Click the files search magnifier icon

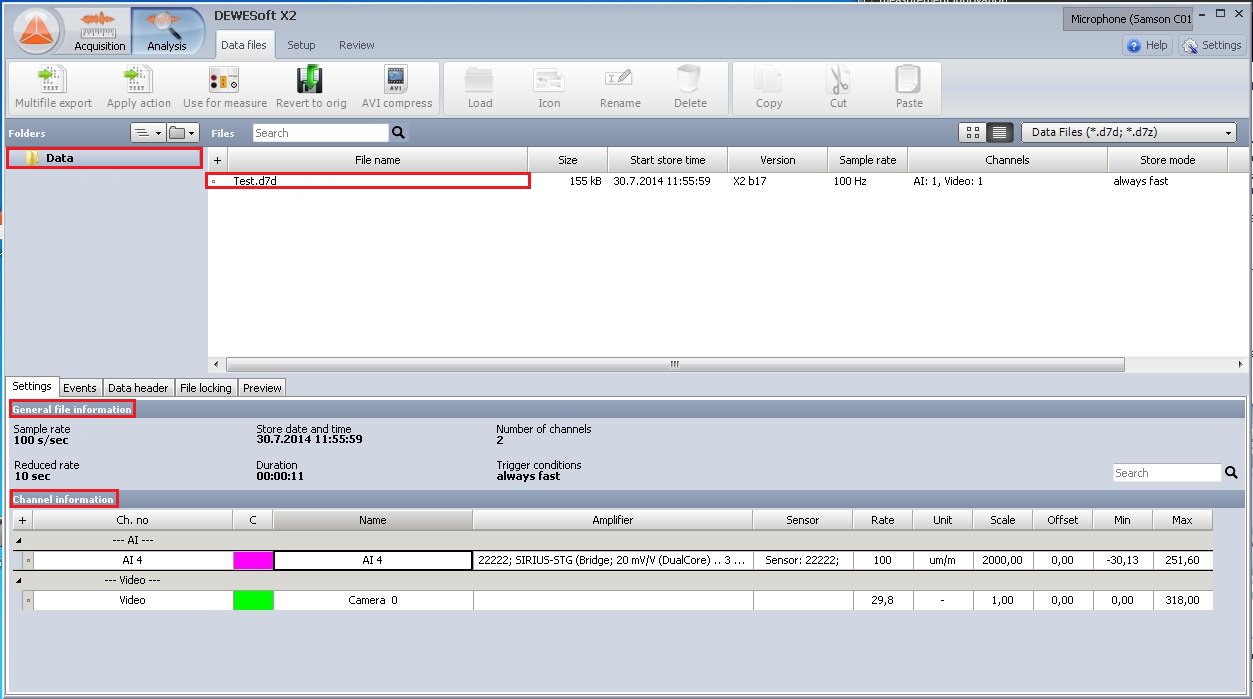(398, 133)
